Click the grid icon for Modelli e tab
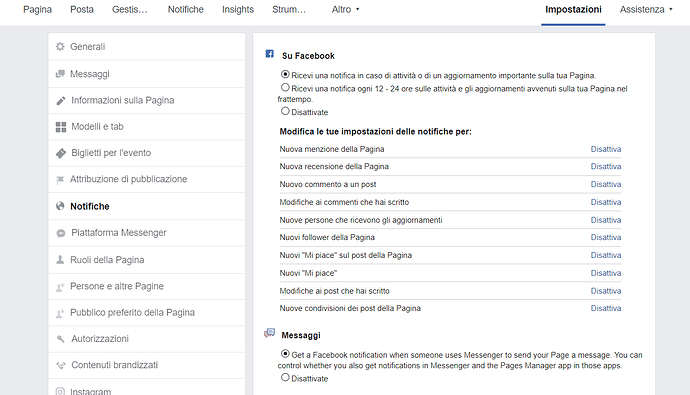 pos(61,127)
